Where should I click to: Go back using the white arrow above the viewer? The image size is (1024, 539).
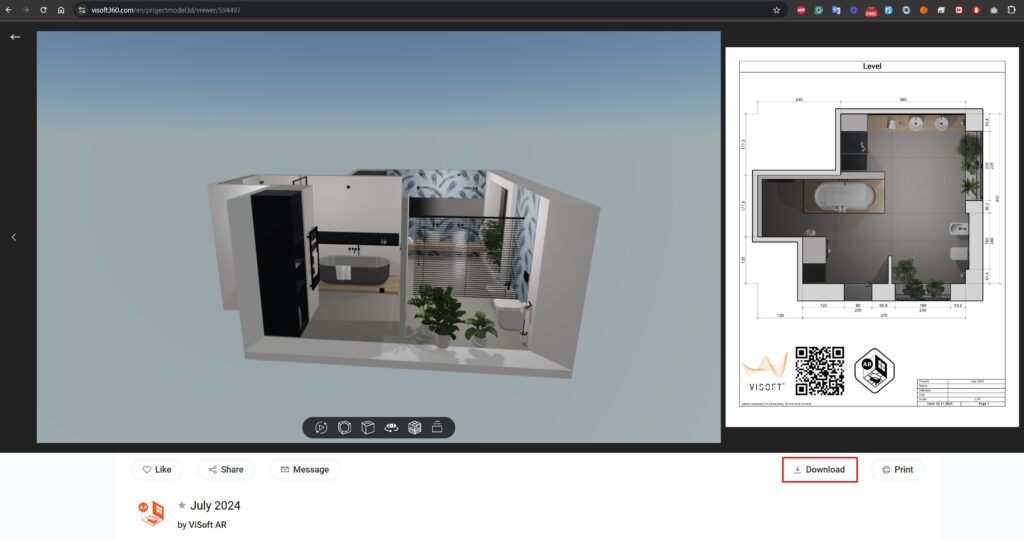click(15, 36)
